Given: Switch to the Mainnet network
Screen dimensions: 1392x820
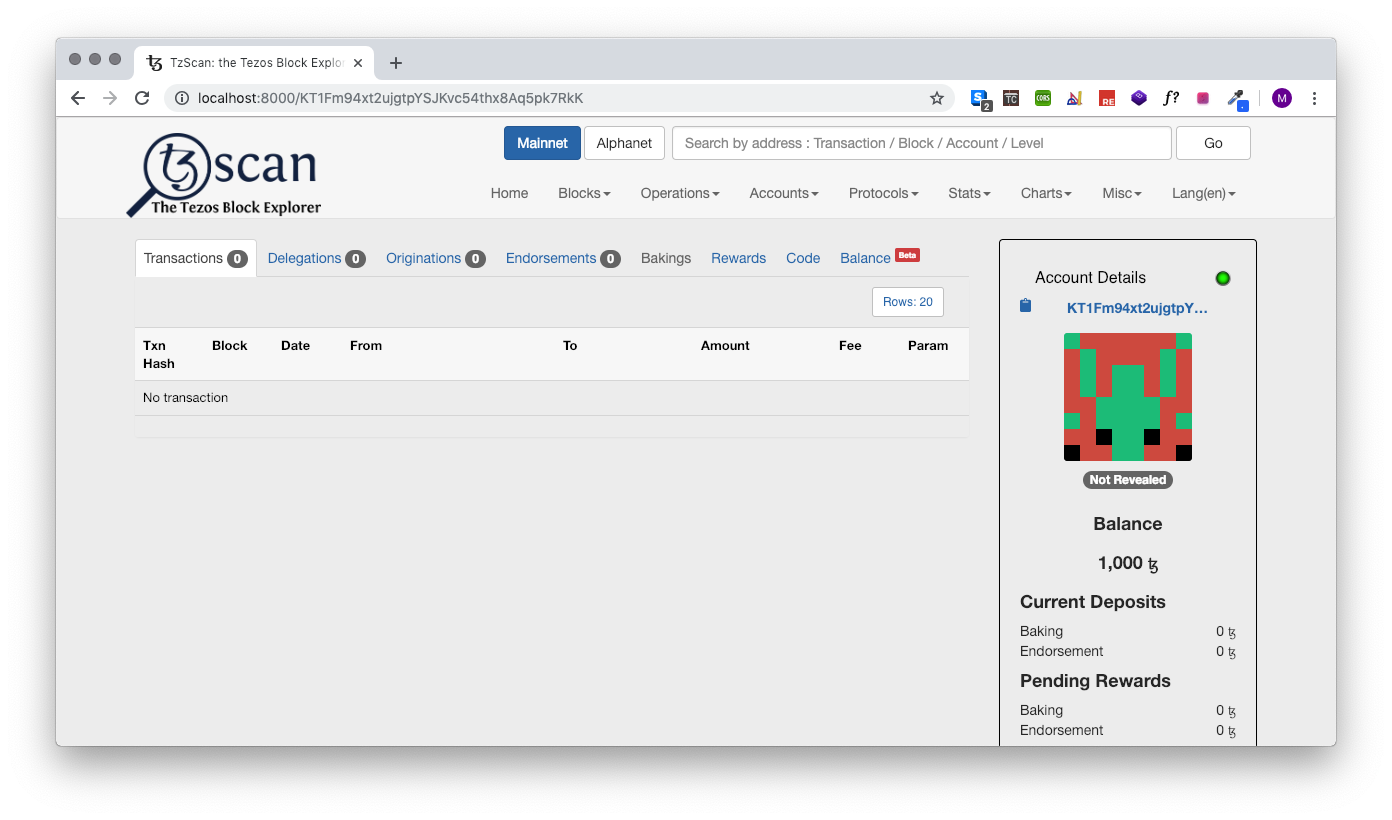Looking at the screenshot, I should 542,143.
